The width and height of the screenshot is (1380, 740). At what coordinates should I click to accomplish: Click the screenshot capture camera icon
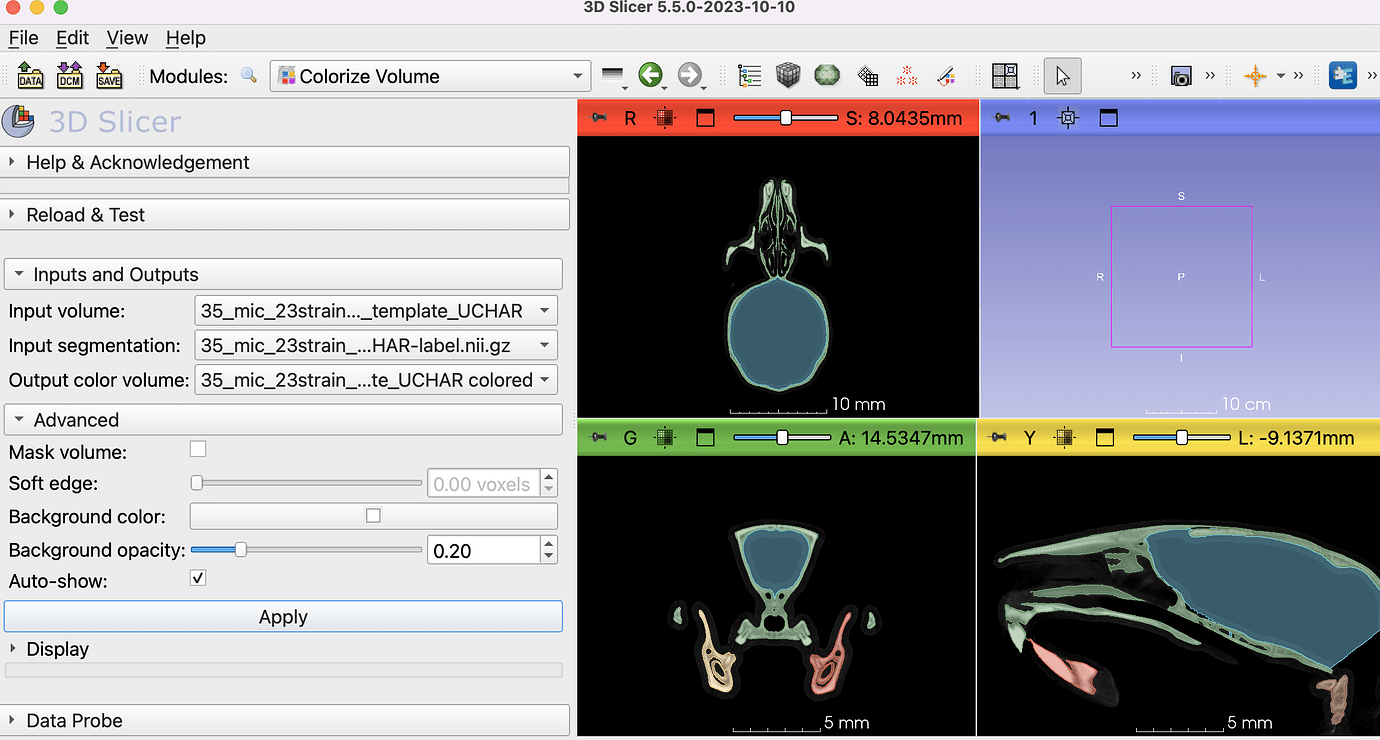click(1181, 75)
